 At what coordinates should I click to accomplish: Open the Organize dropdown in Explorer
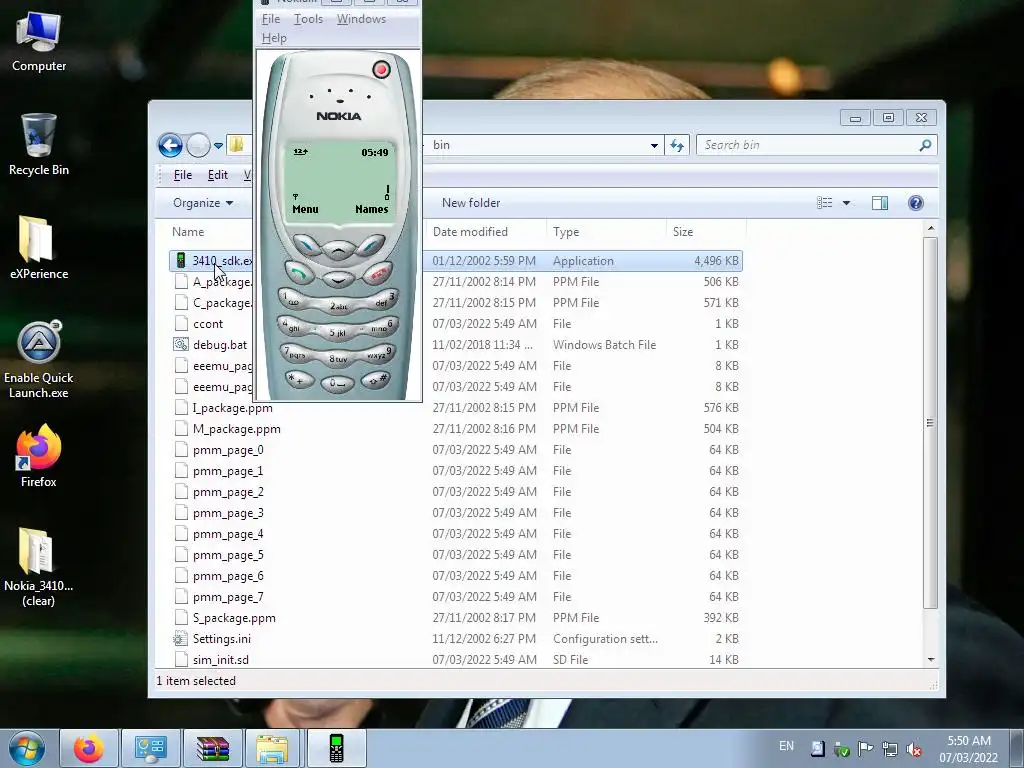click(203, 203)
